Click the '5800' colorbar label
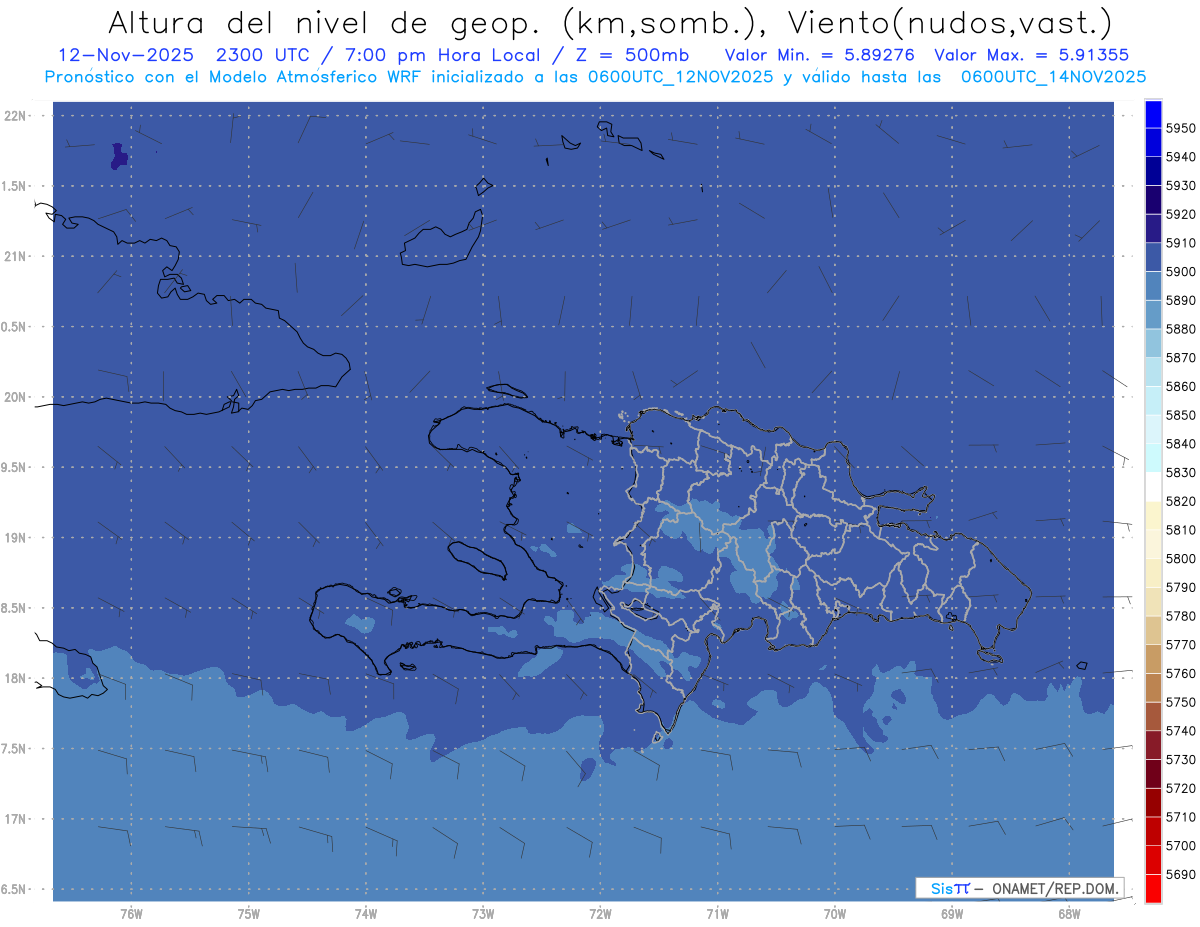The height and width of the screenshot is (927, 1200). [x=1181, y=559]
